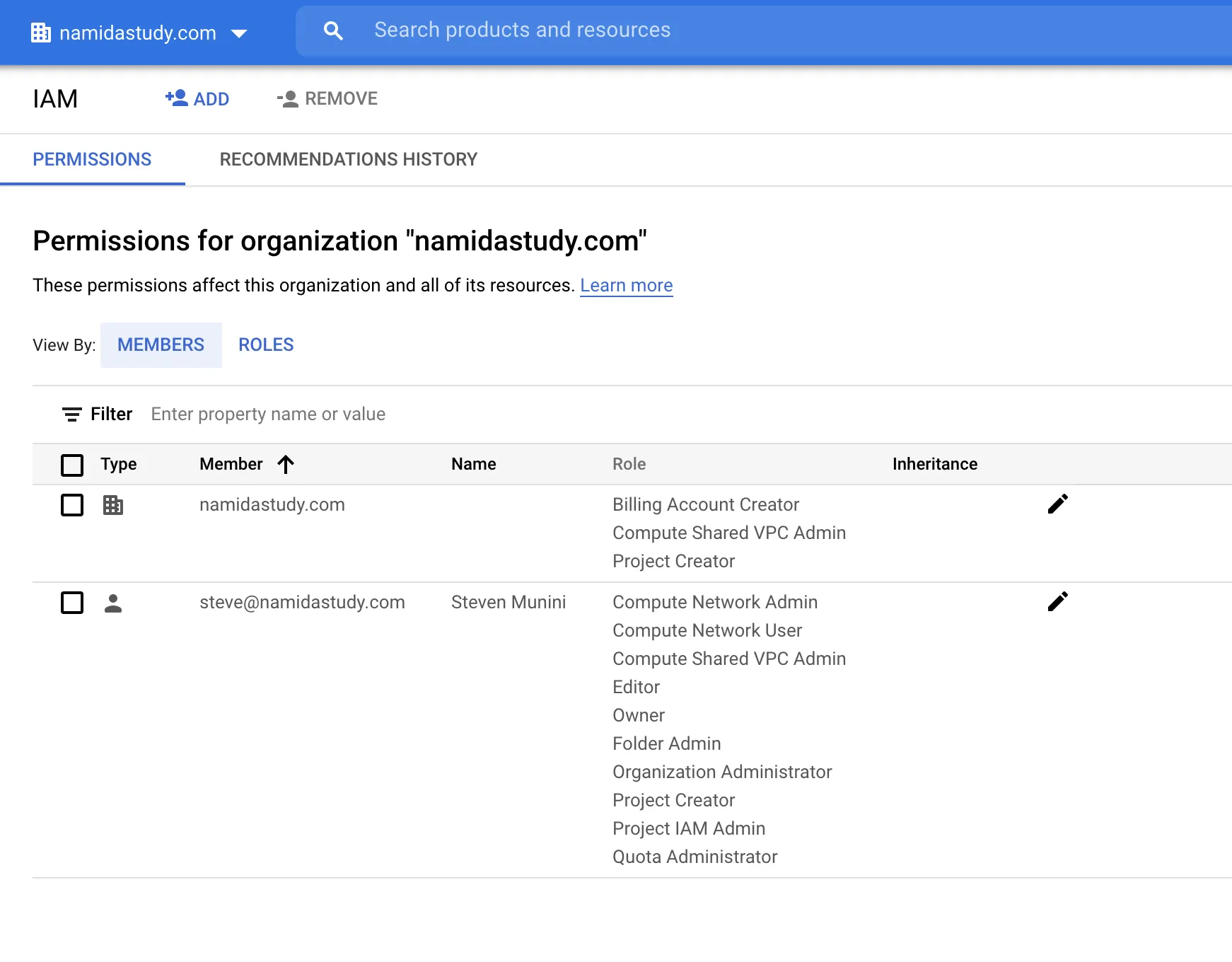
Task: Click the domain type icon for namidastudy.com
Action: click(x=113, y=505)
